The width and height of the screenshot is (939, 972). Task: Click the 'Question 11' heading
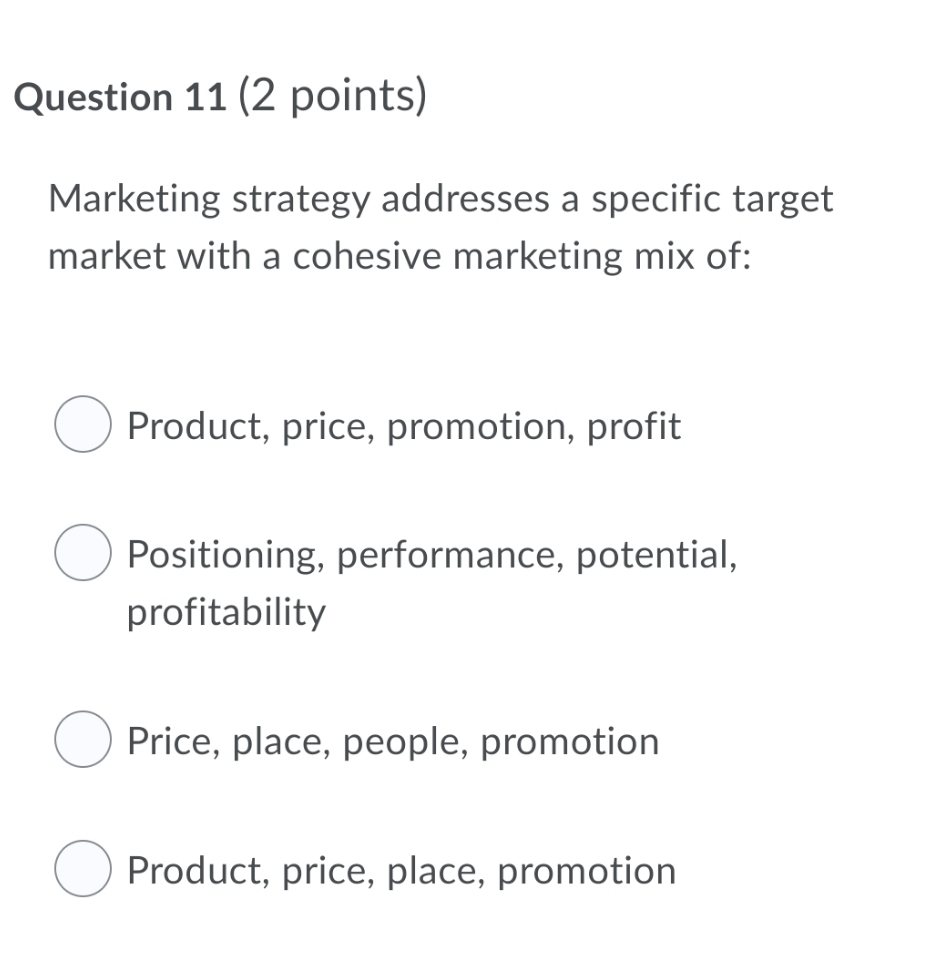[120, 96]
